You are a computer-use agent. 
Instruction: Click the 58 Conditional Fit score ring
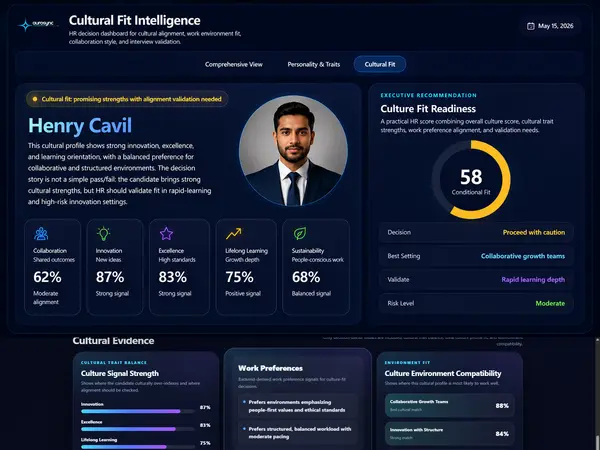471,179
